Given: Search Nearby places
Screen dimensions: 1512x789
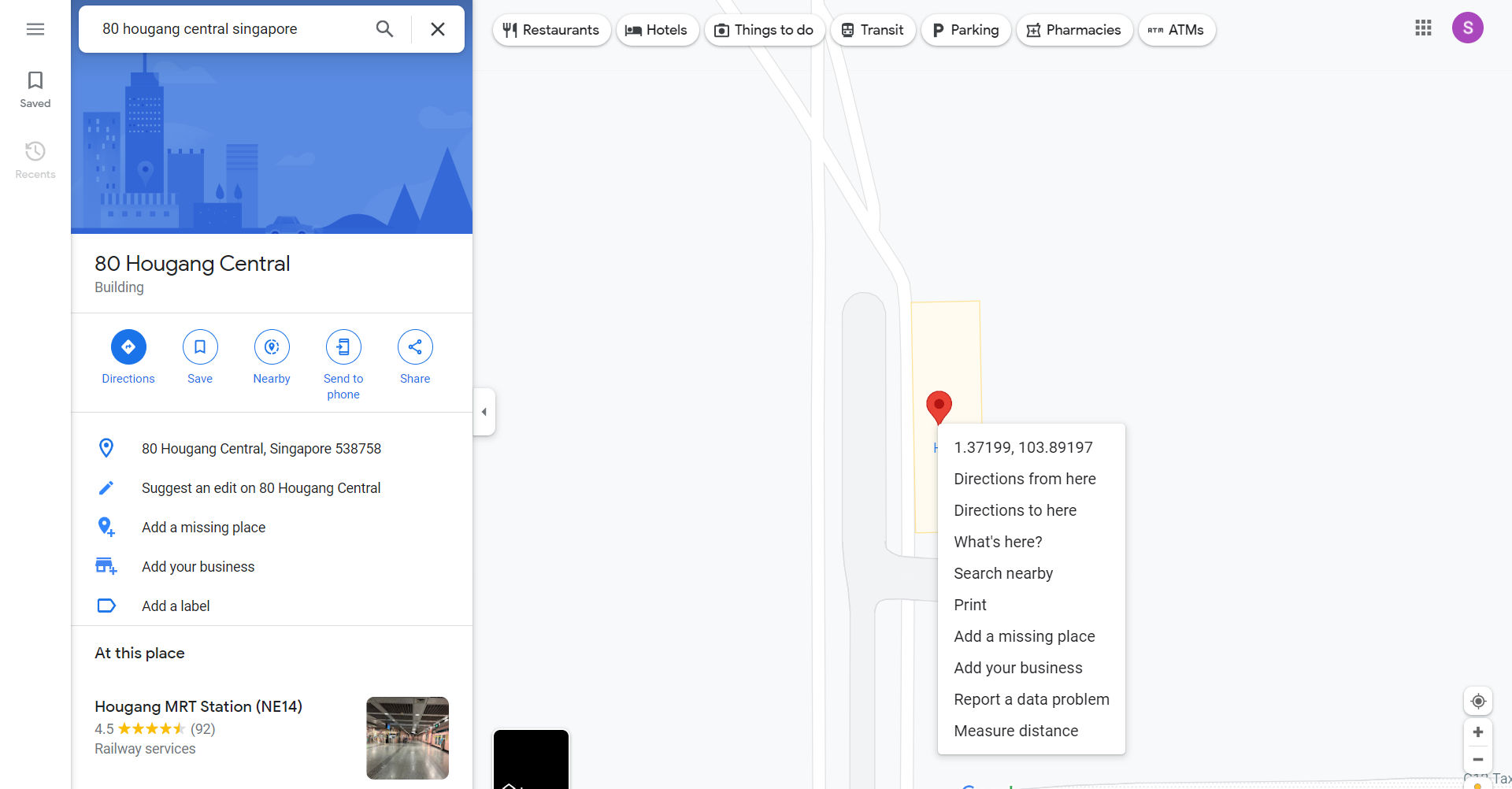Looking at the screenshot, I should pos(272,357).
